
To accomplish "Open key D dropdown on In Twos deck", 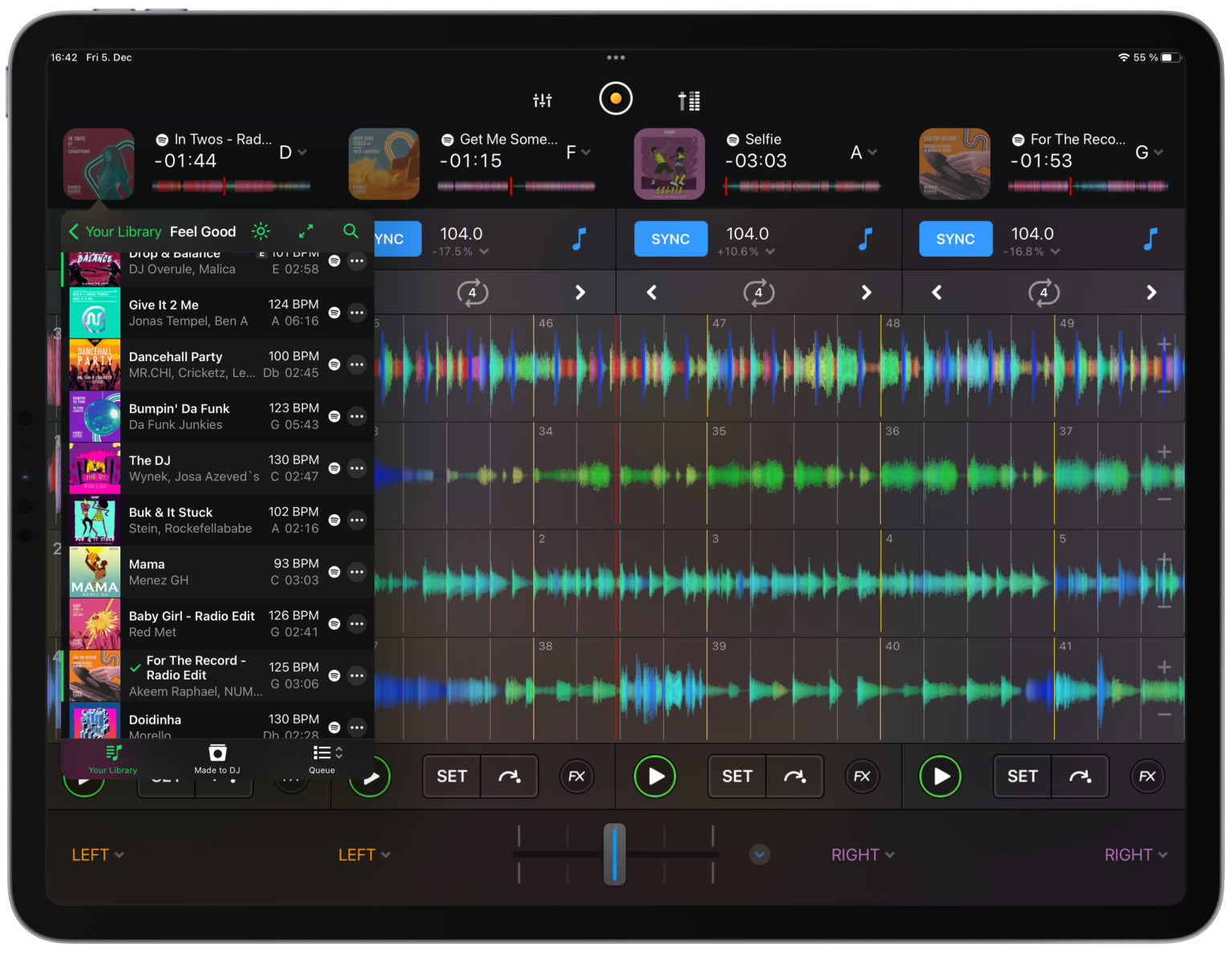I will (x=292, y=152).
